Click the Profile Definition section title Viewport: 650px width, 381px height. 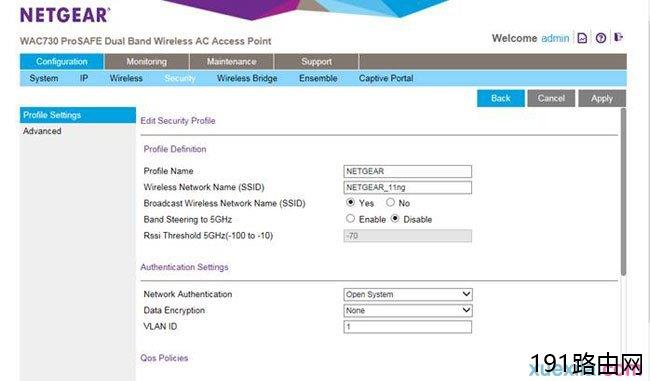tap(175, 149)
